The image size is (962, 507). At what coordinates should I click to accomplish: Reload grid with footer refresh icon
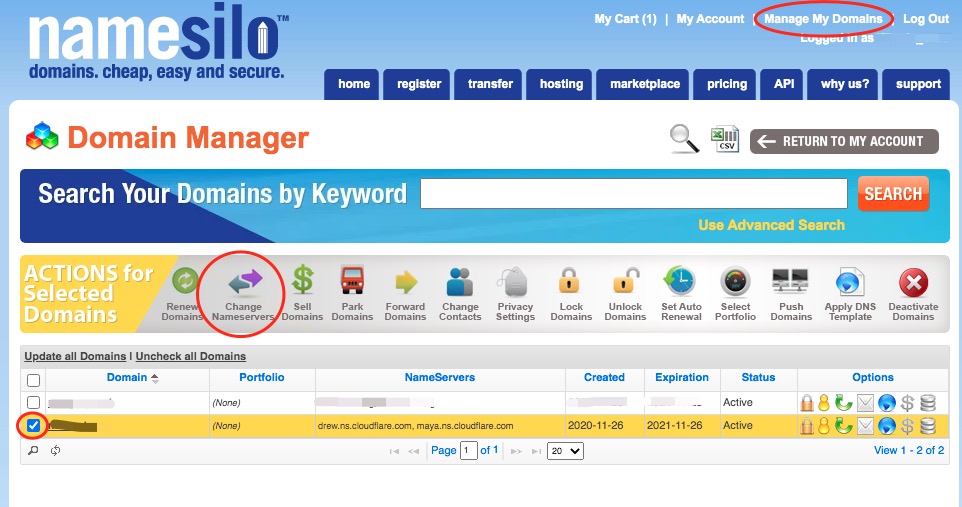tap(55, 451)
